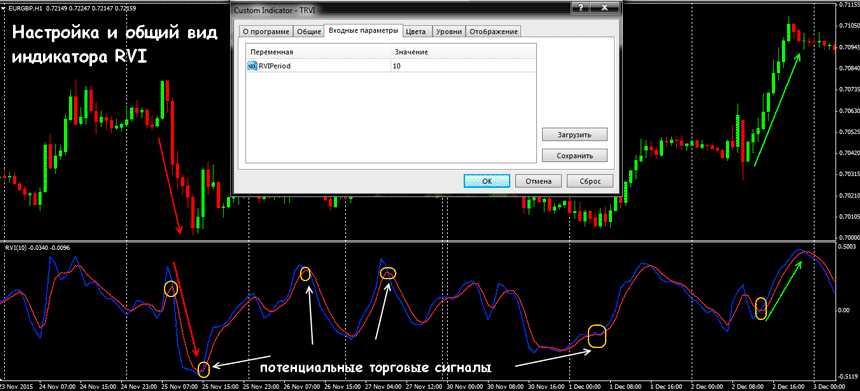Screen dimensions: 860x391
Task: Click the Загрузить button
Action: 574,134
